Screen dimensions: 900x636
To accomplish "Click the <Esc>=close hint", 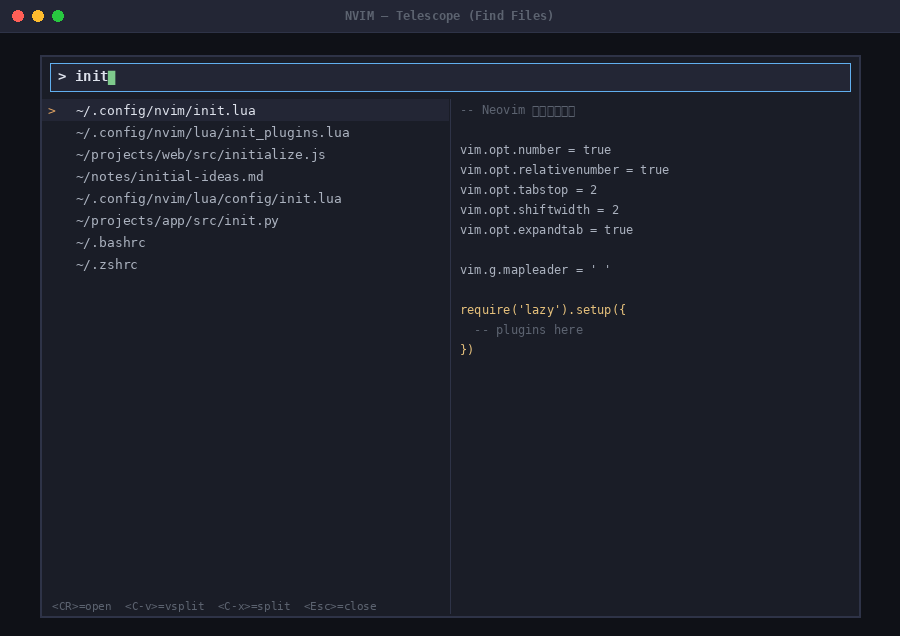I will pyautogui.click(x=340, y=606).
